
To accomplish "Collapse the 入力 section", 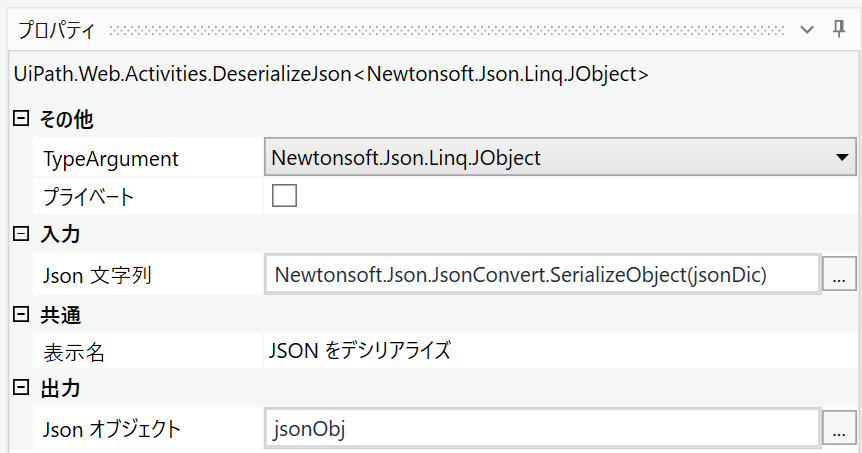I will 20,235.
